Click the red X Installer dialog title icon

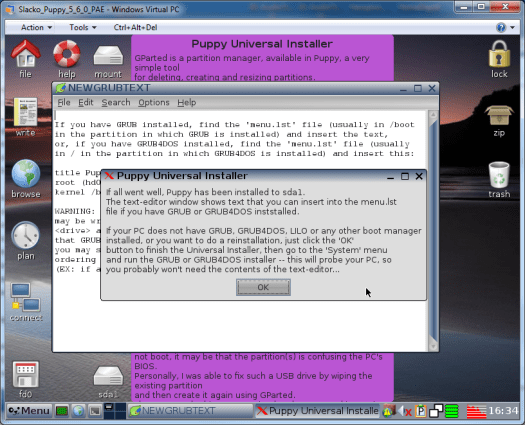point(109,175)
